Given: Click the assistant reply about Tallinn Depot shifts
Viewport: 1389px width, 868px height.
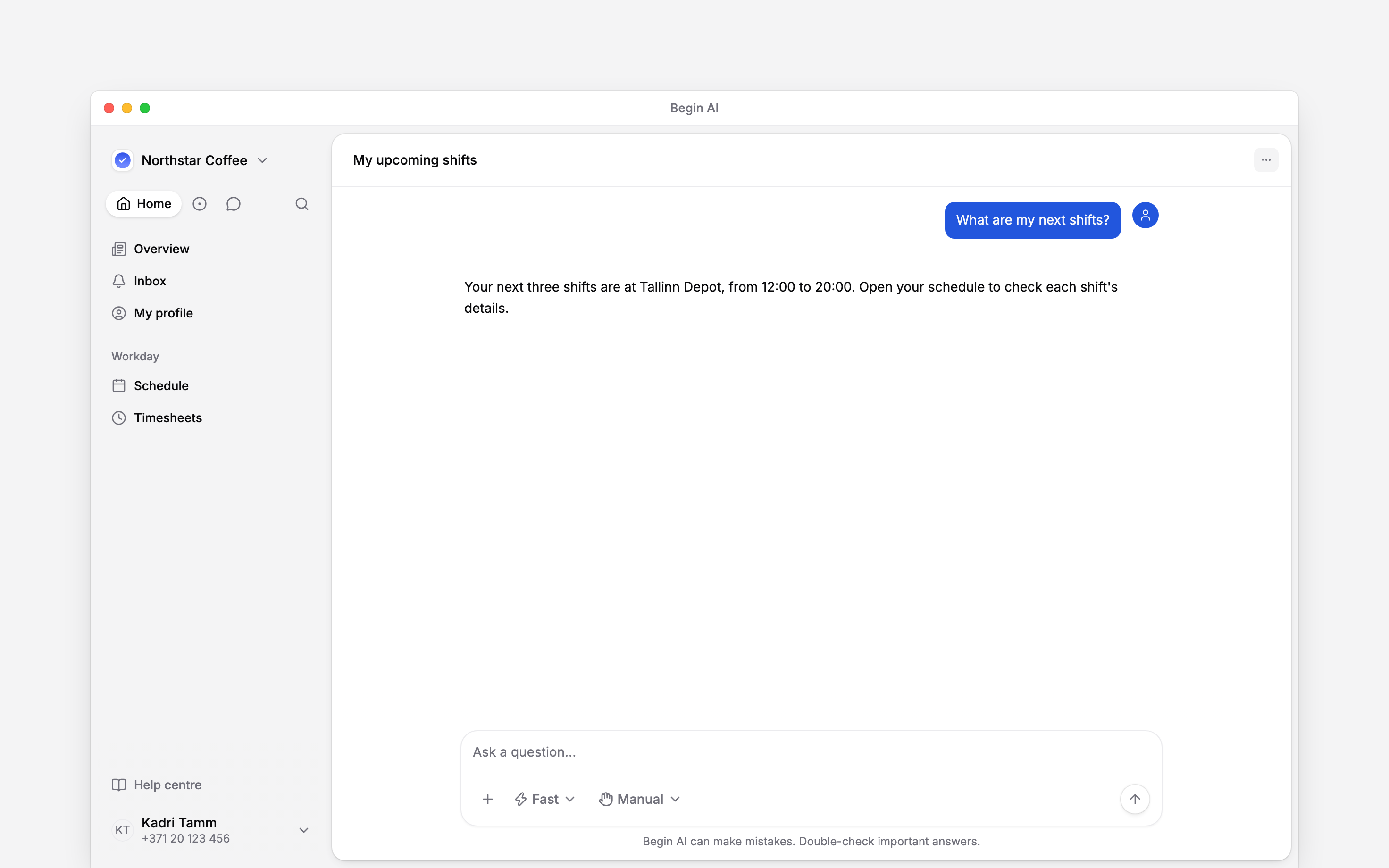Looking at the screenshot, I should pos(791,297).
